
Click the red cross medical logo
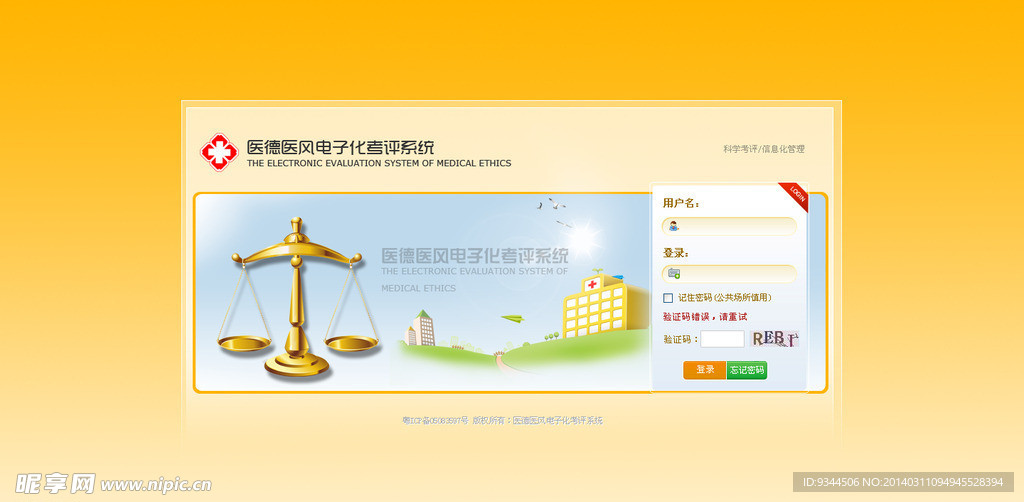[219, 152]
